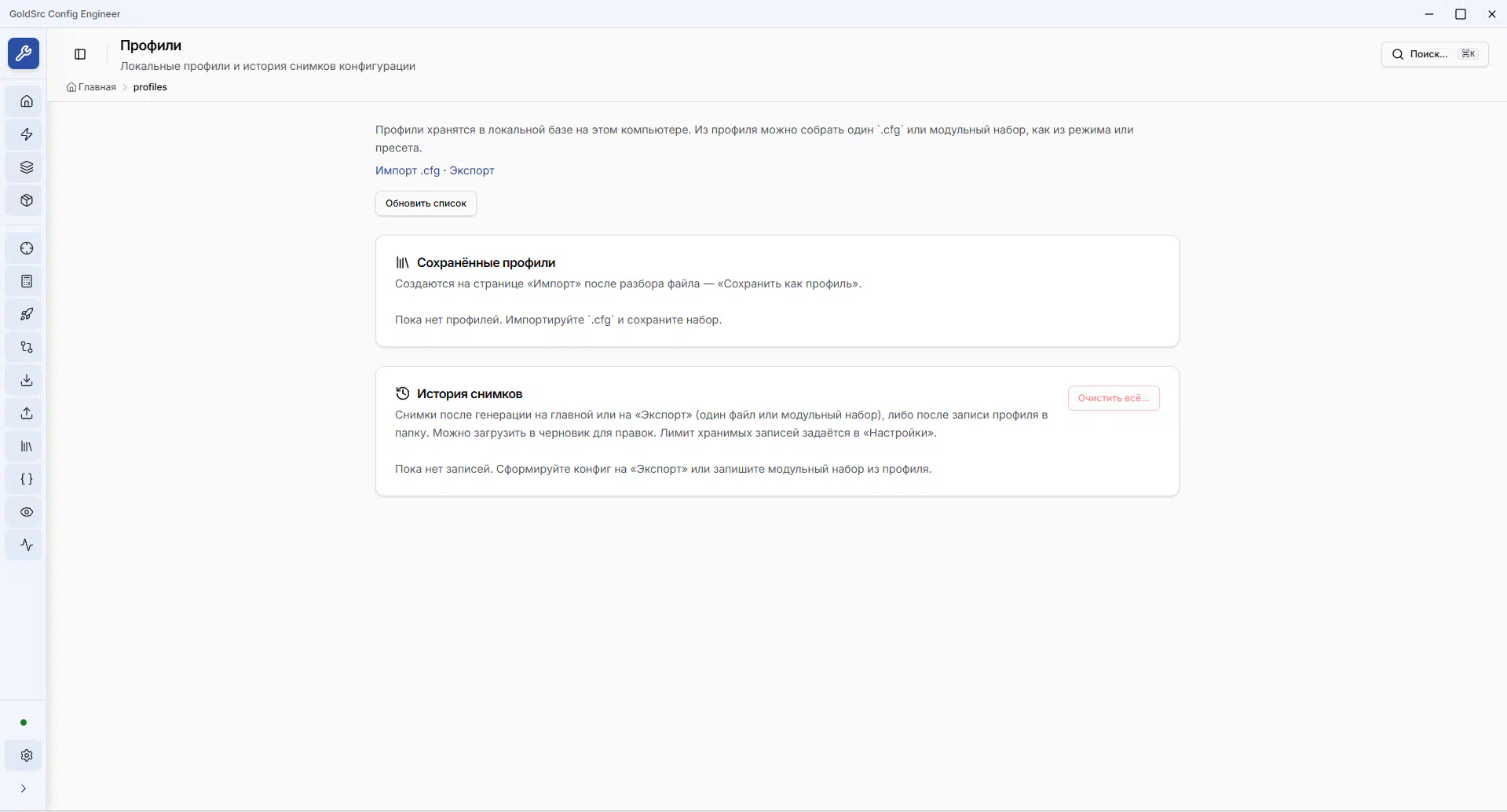
Task: Click the cube package sidebar icon
Action: coord(27,200)
